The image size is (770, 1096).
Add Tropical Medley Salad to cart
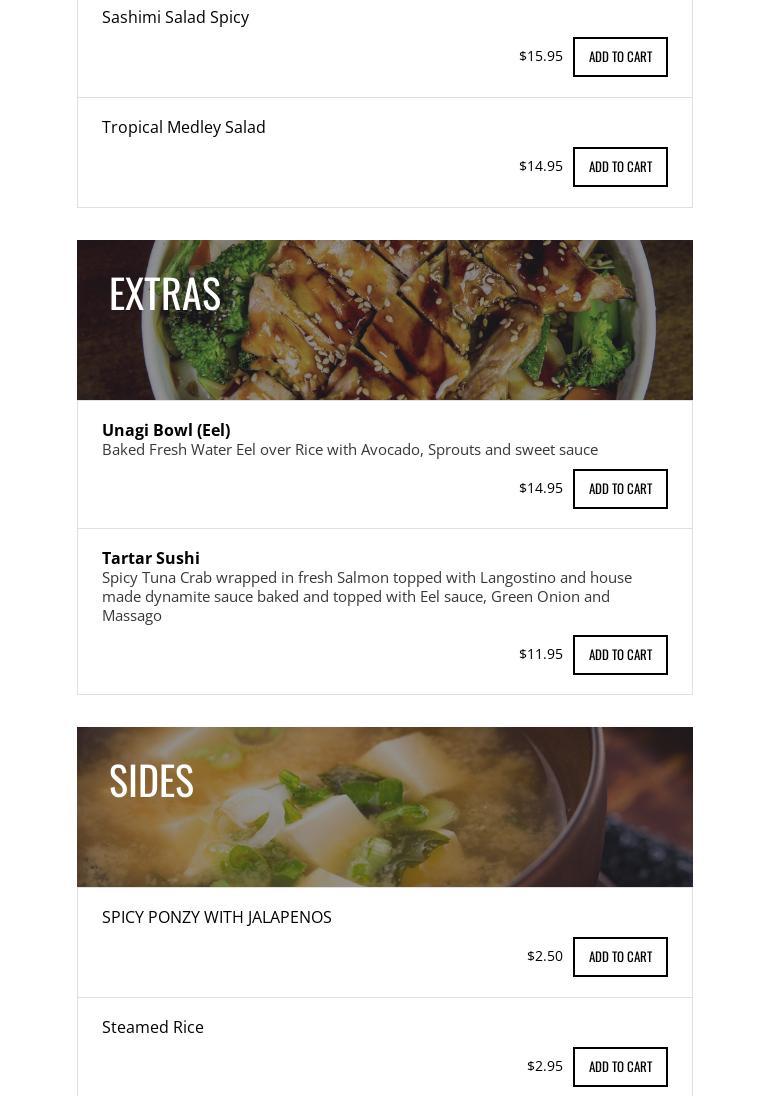(620, 166)
